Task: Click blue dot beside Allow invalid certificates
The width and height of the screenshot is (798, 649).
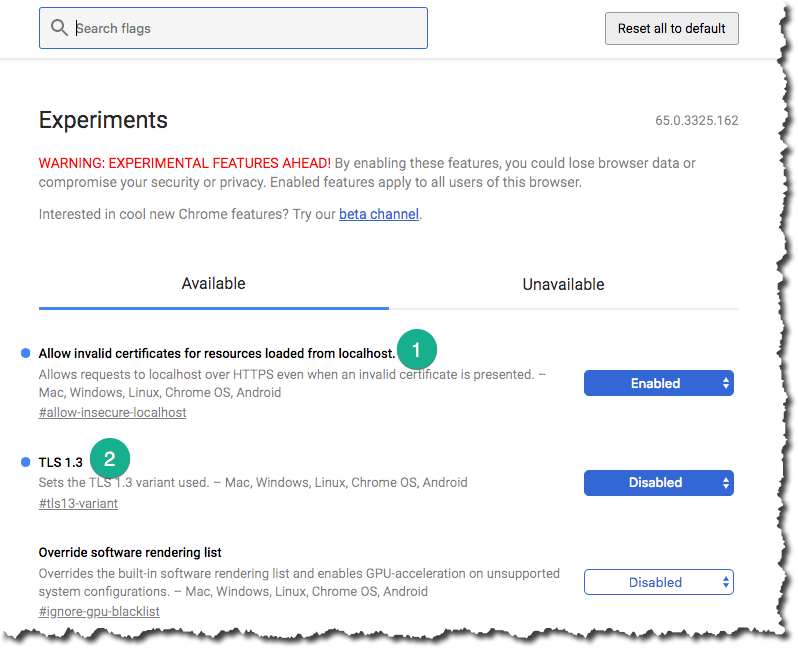Action: (x=25, y=353)
